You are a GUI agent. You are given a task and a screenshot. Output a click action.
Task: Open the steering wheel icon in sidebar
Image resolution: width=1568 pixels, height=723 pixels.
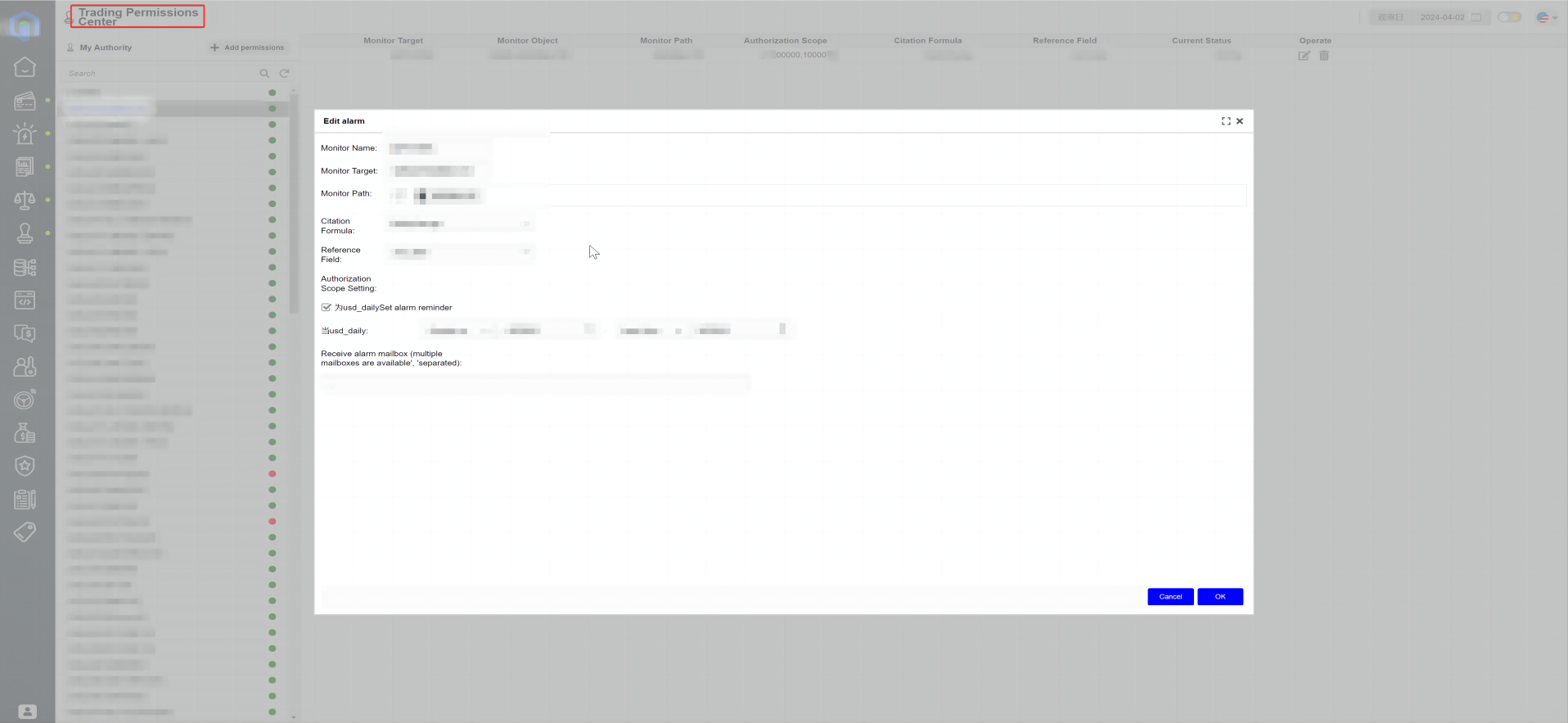click(x=25, y=400)
